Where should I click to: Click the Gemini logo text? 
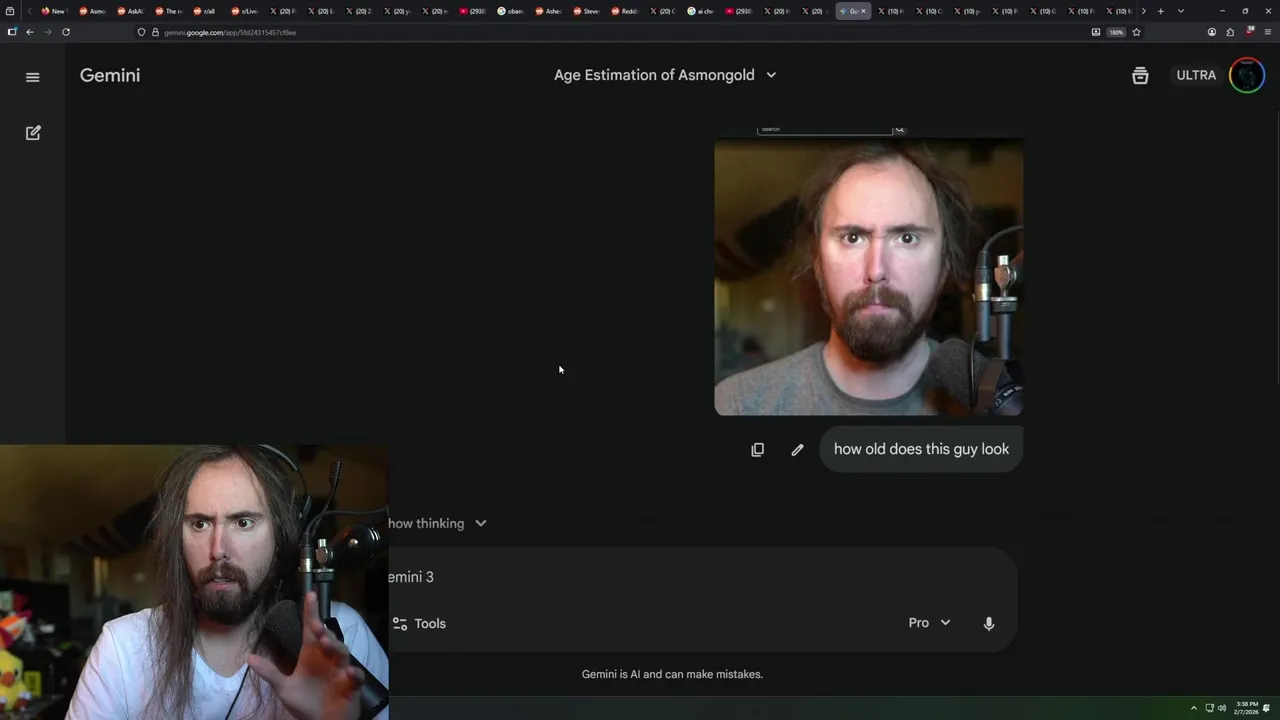coord(110,75)
